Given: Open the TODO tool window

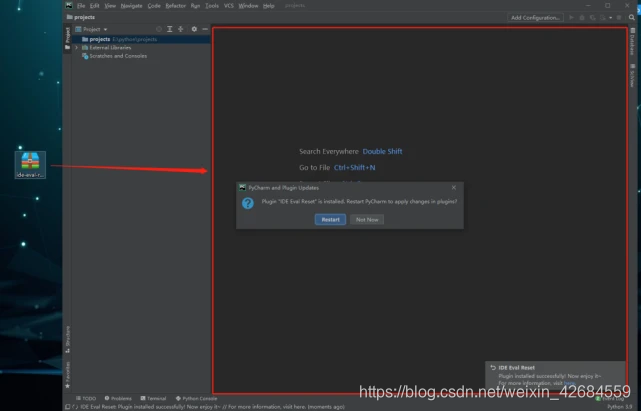Looking at the screenshot, I should point(86,398).
